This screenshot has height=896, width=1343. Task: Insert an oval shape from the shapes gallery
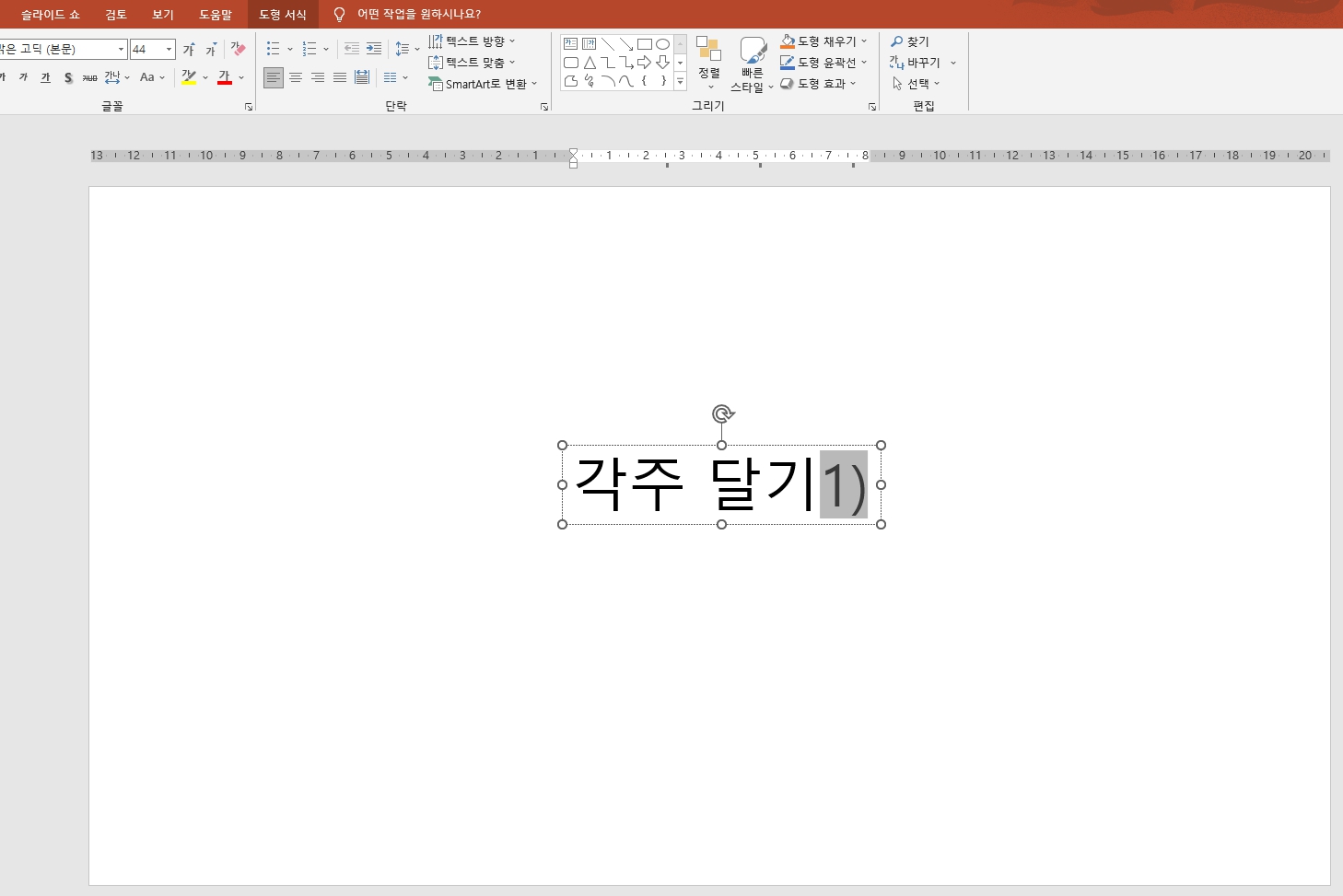tap(663, 43)
